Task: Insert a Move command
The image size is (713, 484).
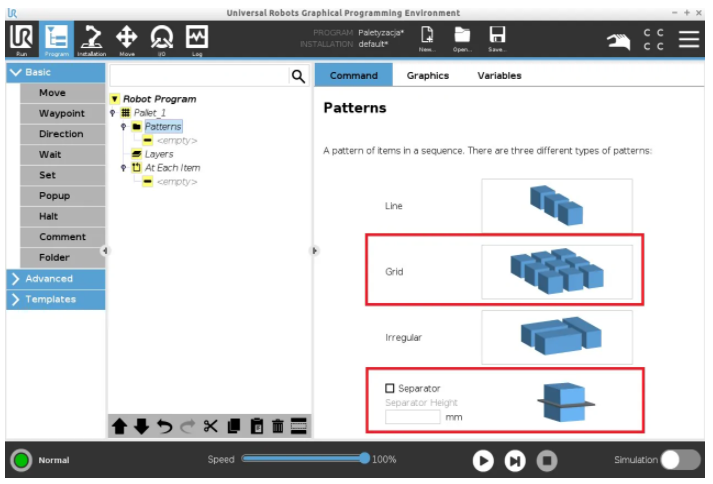Action: coord(63,93)
